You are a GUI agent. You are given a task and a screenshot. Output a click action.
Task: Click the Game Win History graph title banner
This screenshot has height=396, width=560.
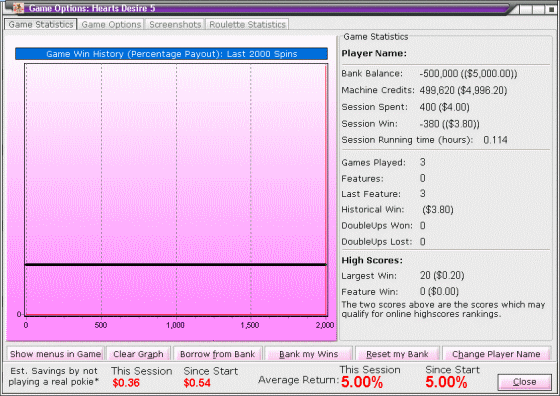tap(171, 54)
